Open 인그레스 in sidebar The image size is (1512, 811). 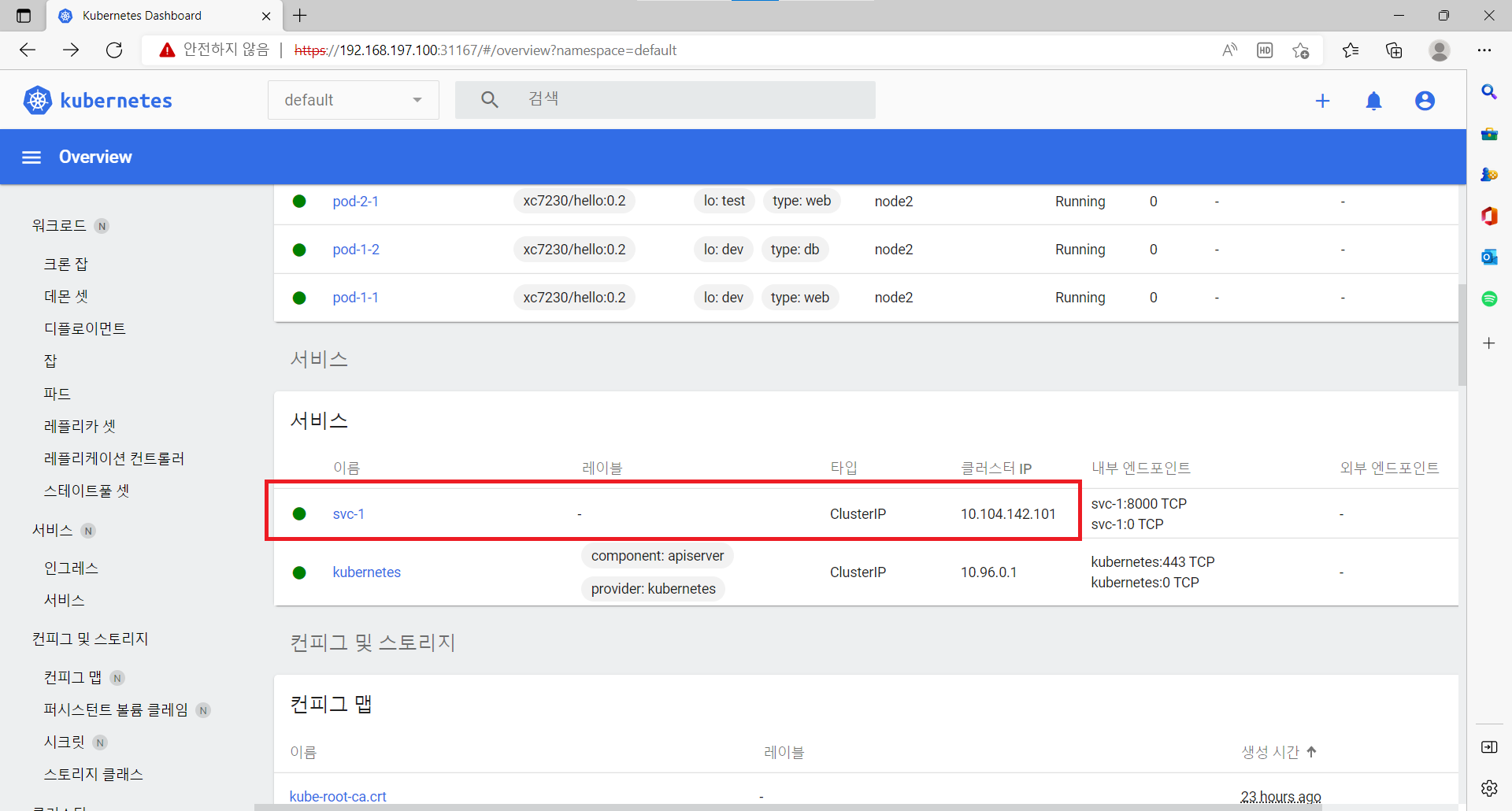72,568
